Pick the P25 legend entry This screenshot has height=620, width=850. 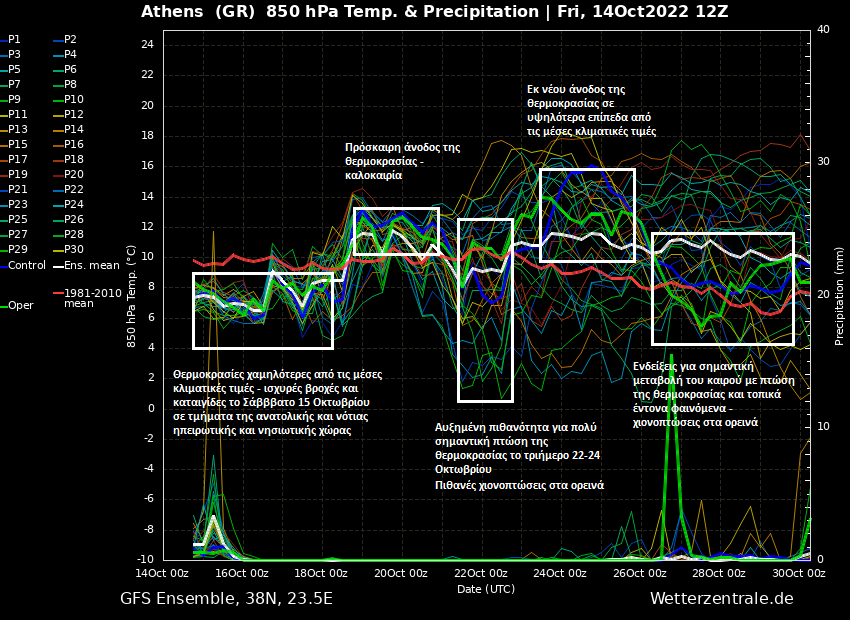[14, 219]
